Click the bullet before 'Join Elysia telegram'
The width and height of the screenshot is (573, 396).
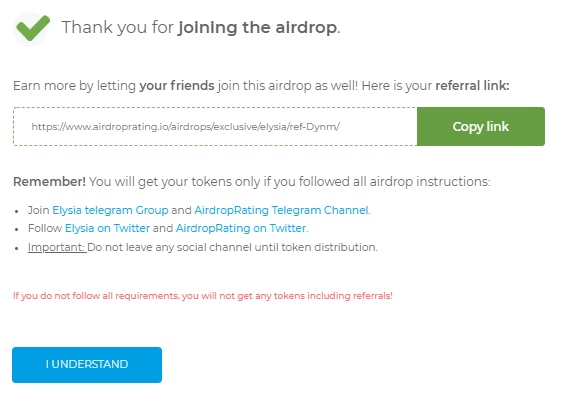point(17,212)
